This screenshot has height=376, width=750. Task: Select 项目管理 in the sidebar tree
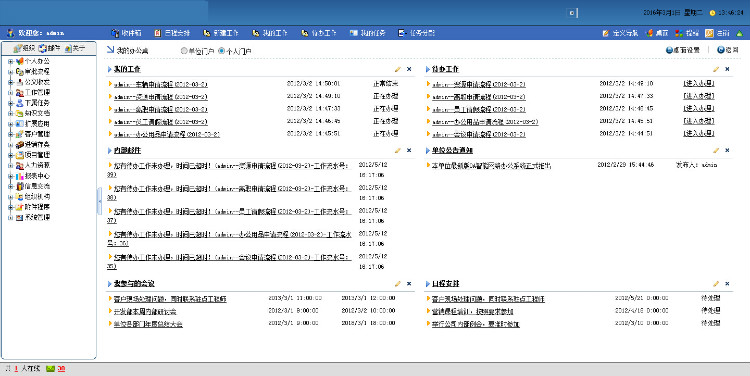coord(37,155)
